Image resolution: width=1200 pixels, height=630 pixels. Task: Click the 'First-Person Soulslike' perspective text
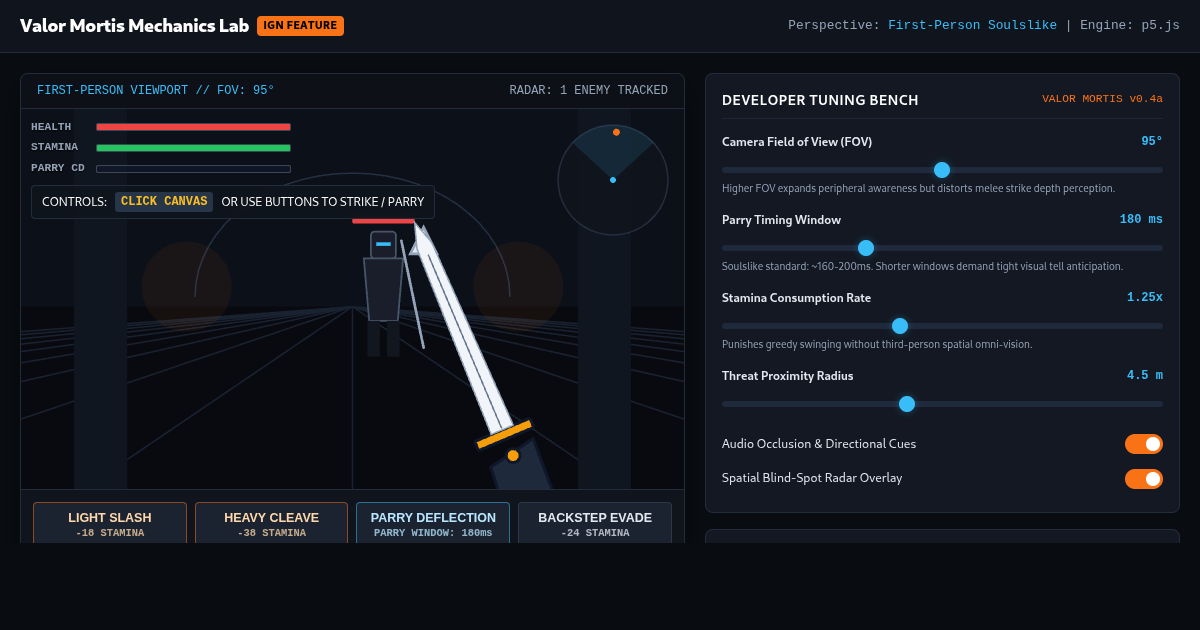pos(972,26)
